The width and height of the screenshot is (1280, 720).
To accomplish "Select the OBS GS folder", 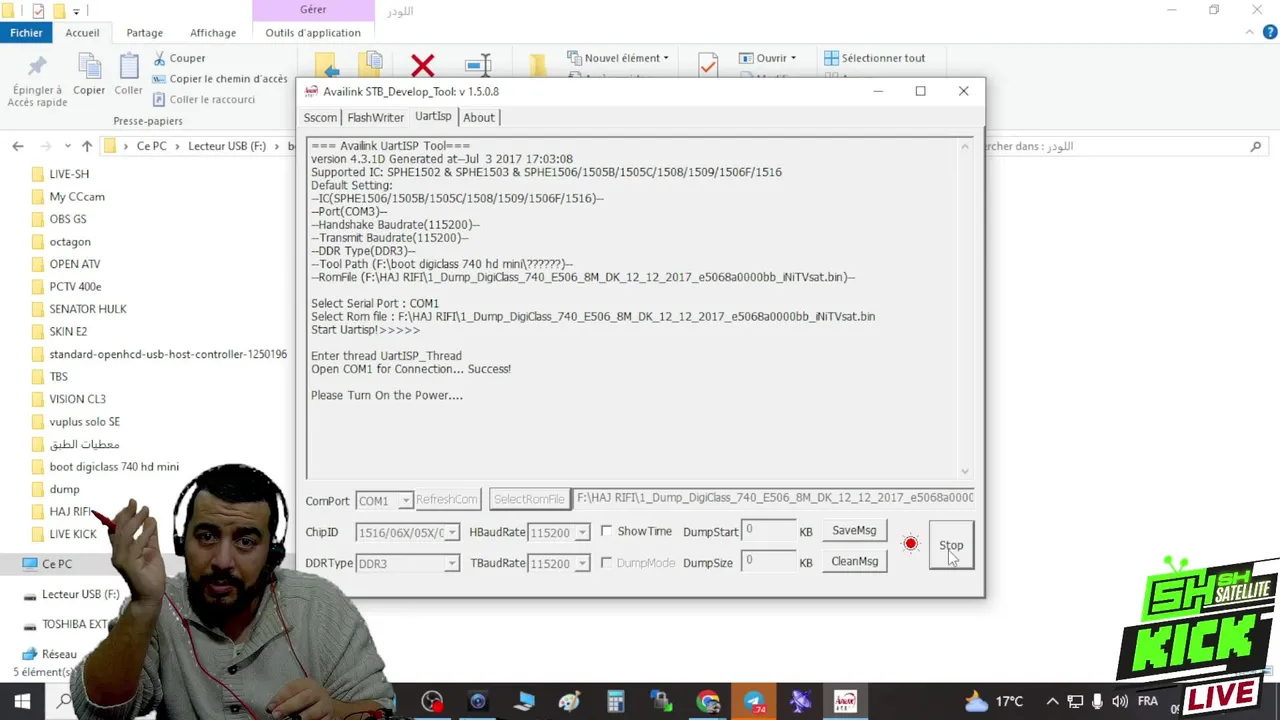I will click(68, 219).
